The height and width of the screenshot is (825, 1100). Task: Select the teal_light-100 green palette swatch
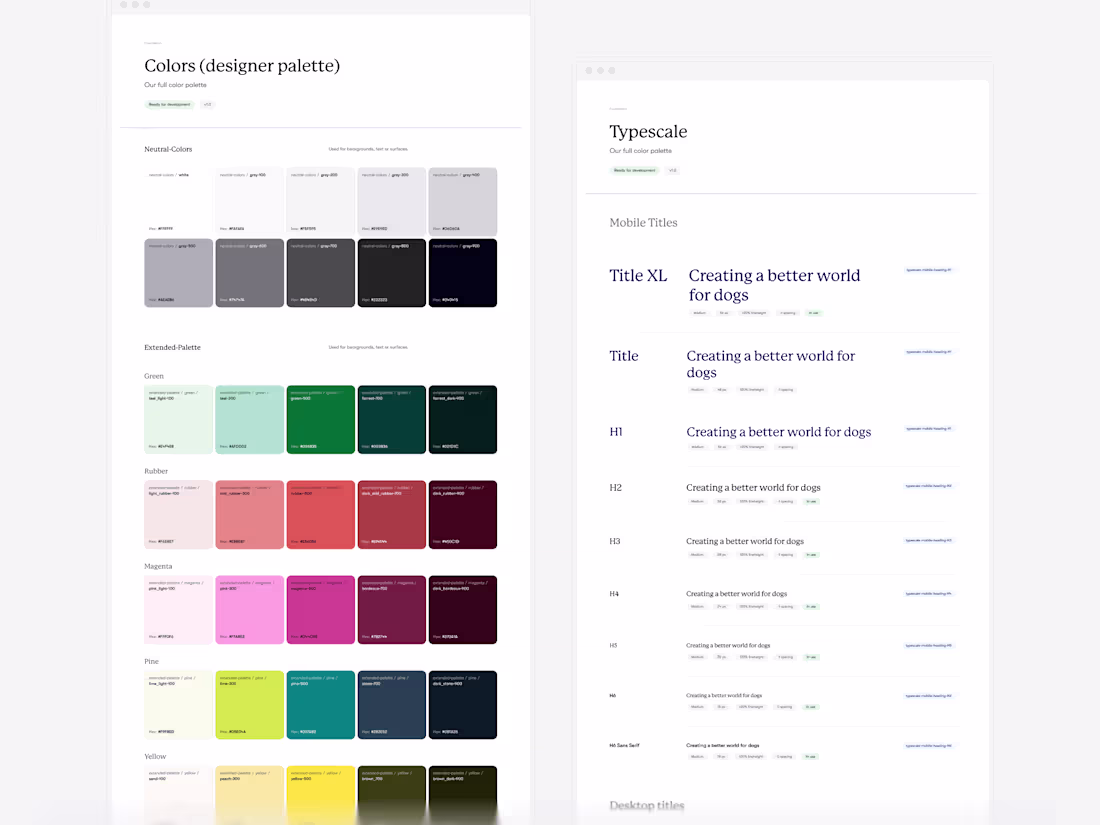[178, 419]
